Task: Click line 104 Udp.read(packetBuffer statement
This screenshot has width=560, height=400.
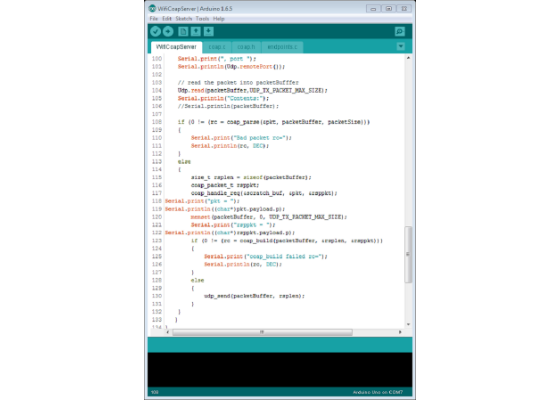Action: (252, 90)
